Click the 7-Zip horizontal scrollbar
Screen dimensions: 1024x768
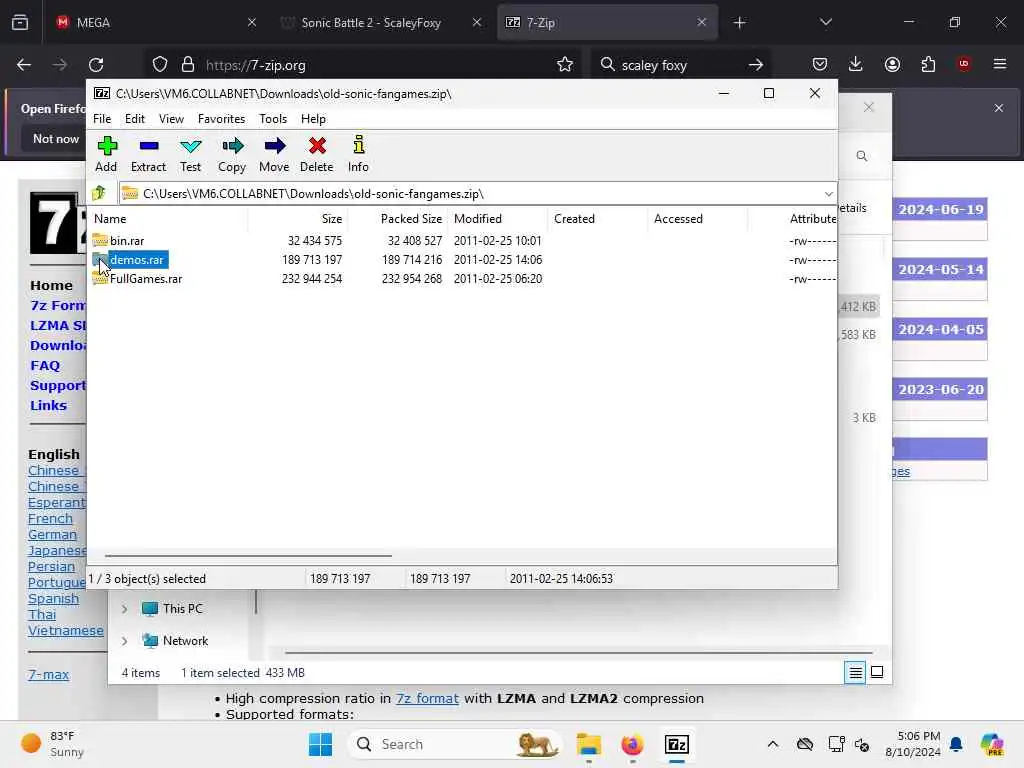248,556
